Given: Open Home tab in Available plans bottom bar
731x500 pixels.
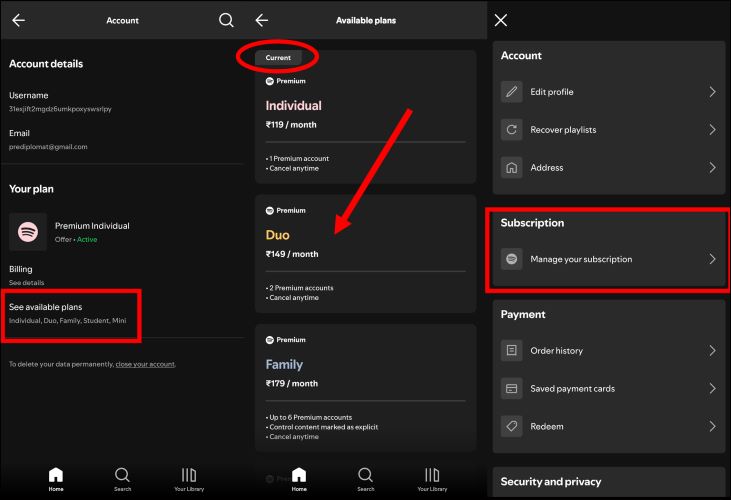Looking at the screenshot, I should coord(299,479).
